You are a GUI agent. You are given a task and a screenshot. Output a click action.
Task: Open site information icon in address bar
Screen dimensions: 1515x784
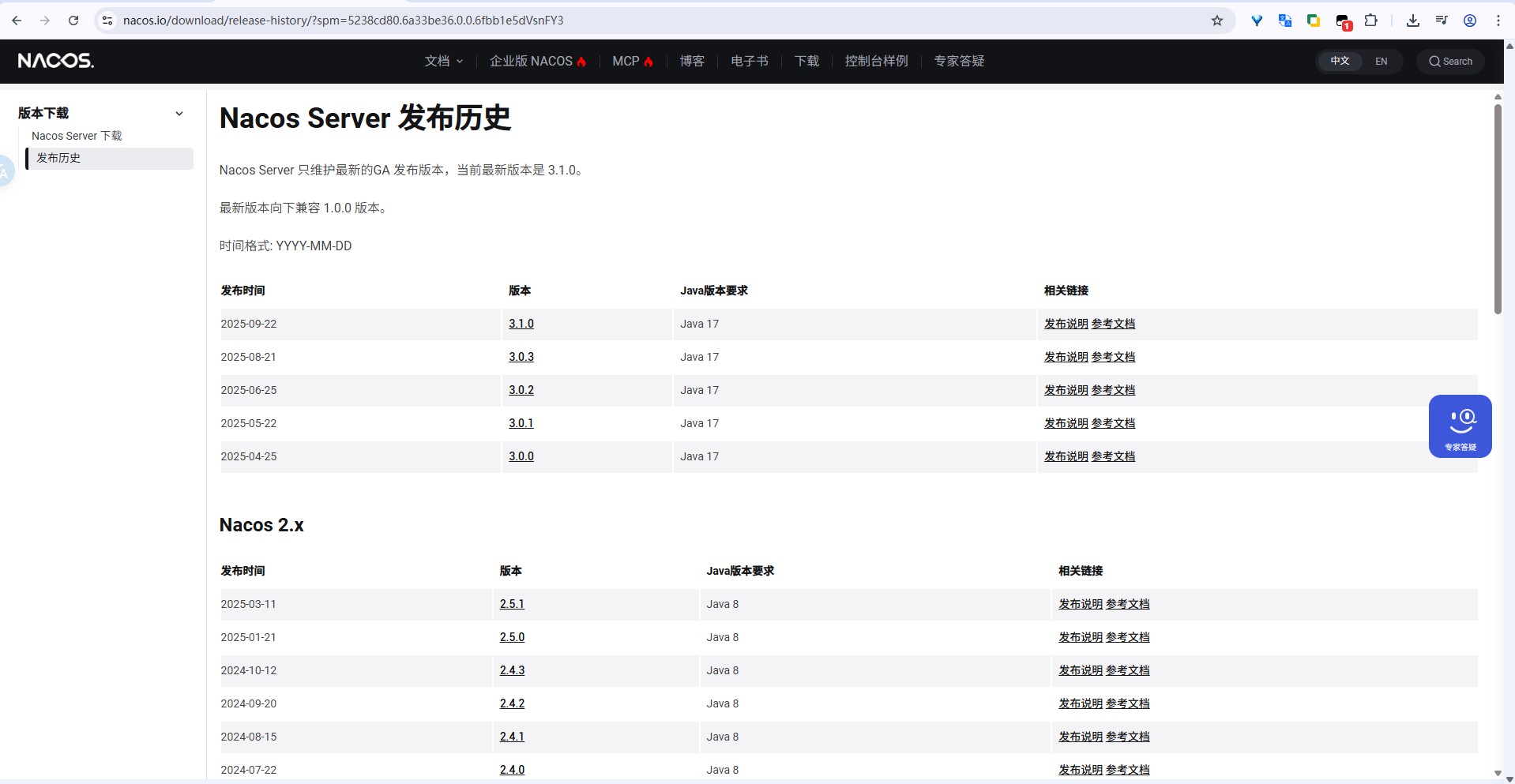click(x=108, y=21)
